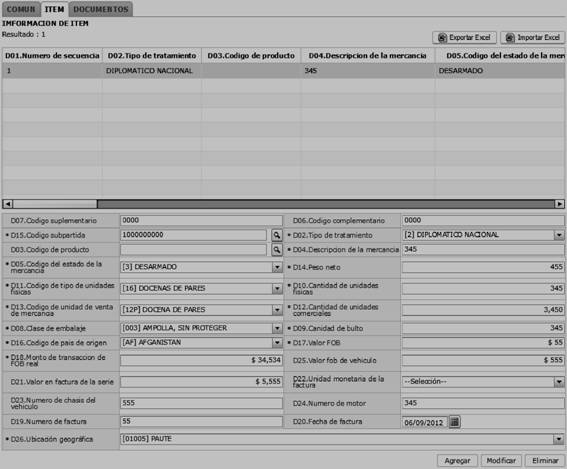Click the Exportar Excel button
The width and height of the screenshot is (567, 469).
click(x=464, y=38)
